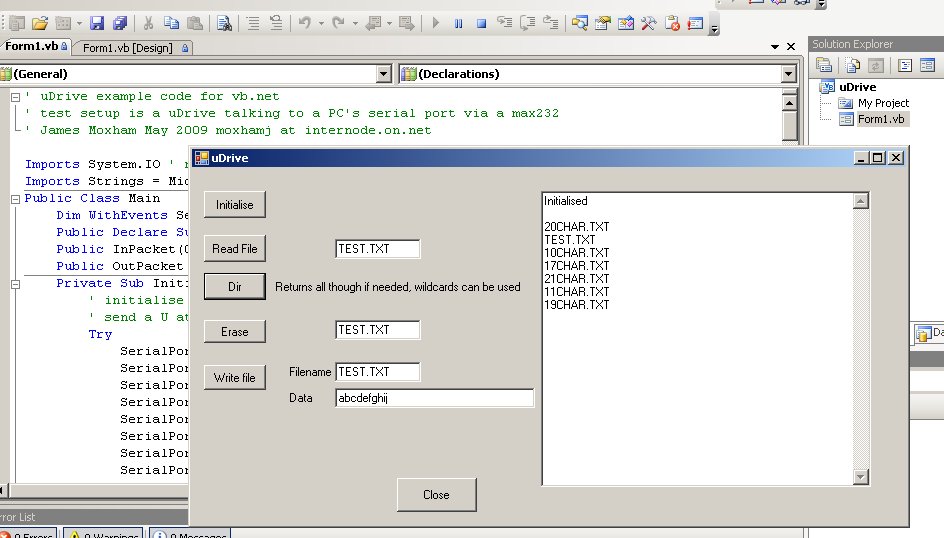Click View Designer icon in Solution Explorer

point(927,65)
